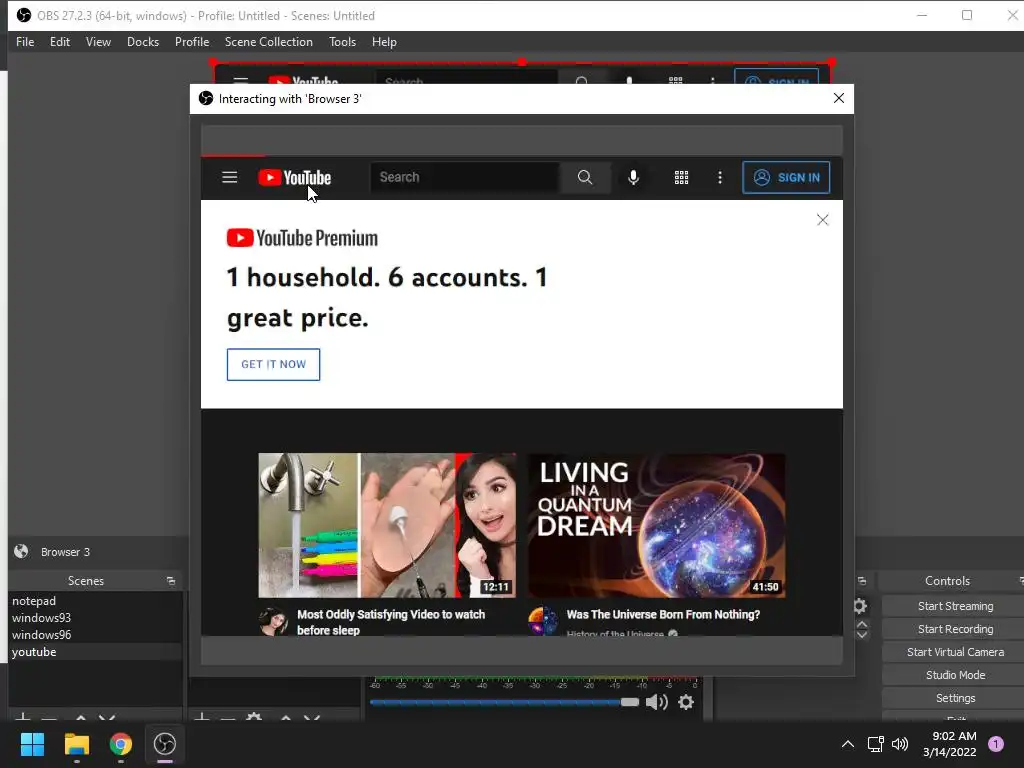Viewport: 1024px width, 768px height.
Task: Click 'Most Oddly Satisfying Video to watch' title
Action: 391,622
